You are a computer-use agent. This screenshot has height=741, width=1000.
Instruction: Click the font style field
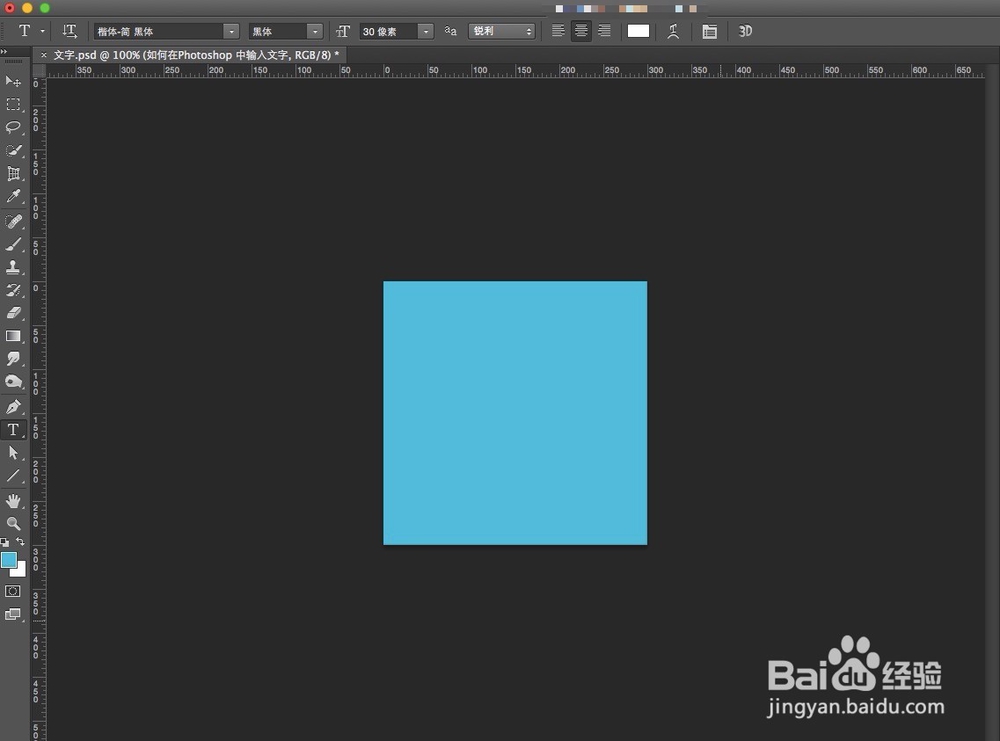[278, 31]
